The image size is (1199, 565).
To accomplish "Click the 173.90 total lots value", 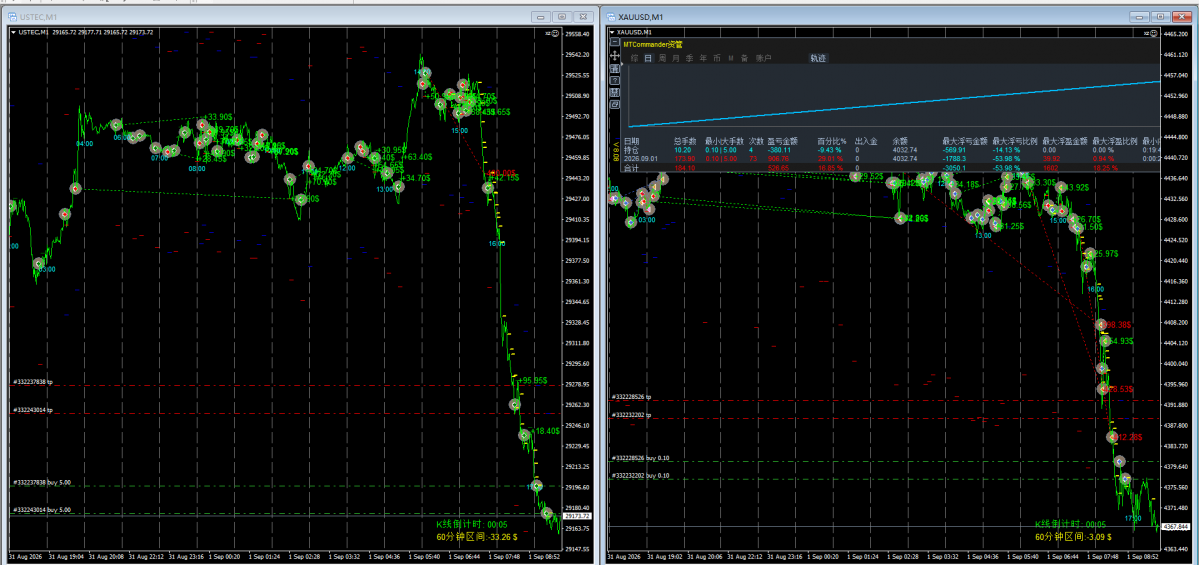I will click(684, 158).
